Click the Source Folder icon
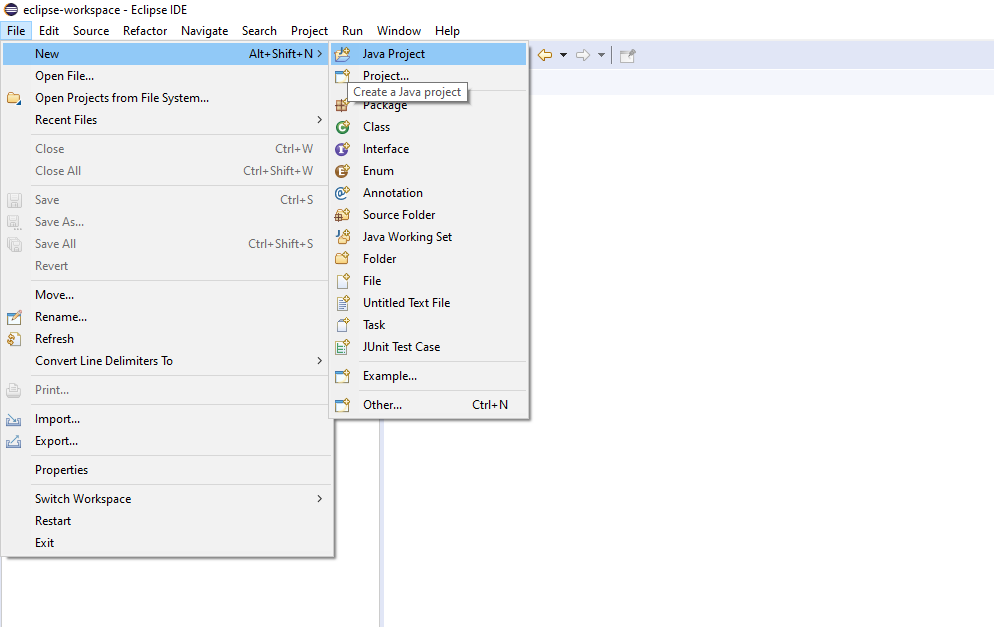 343,215
